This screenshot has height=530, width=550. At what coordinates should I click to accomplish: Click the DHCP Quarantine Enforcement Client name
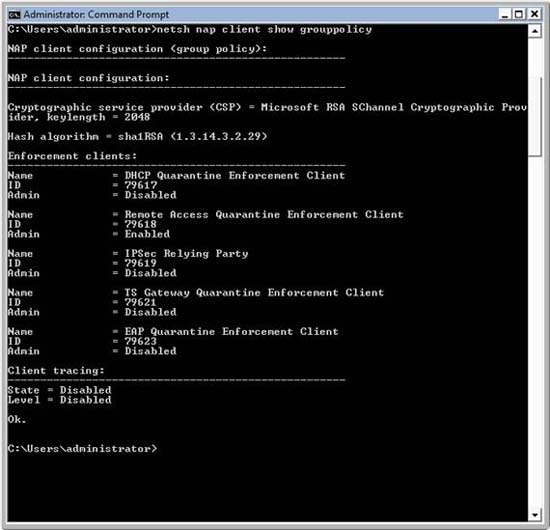pos(235,175)
